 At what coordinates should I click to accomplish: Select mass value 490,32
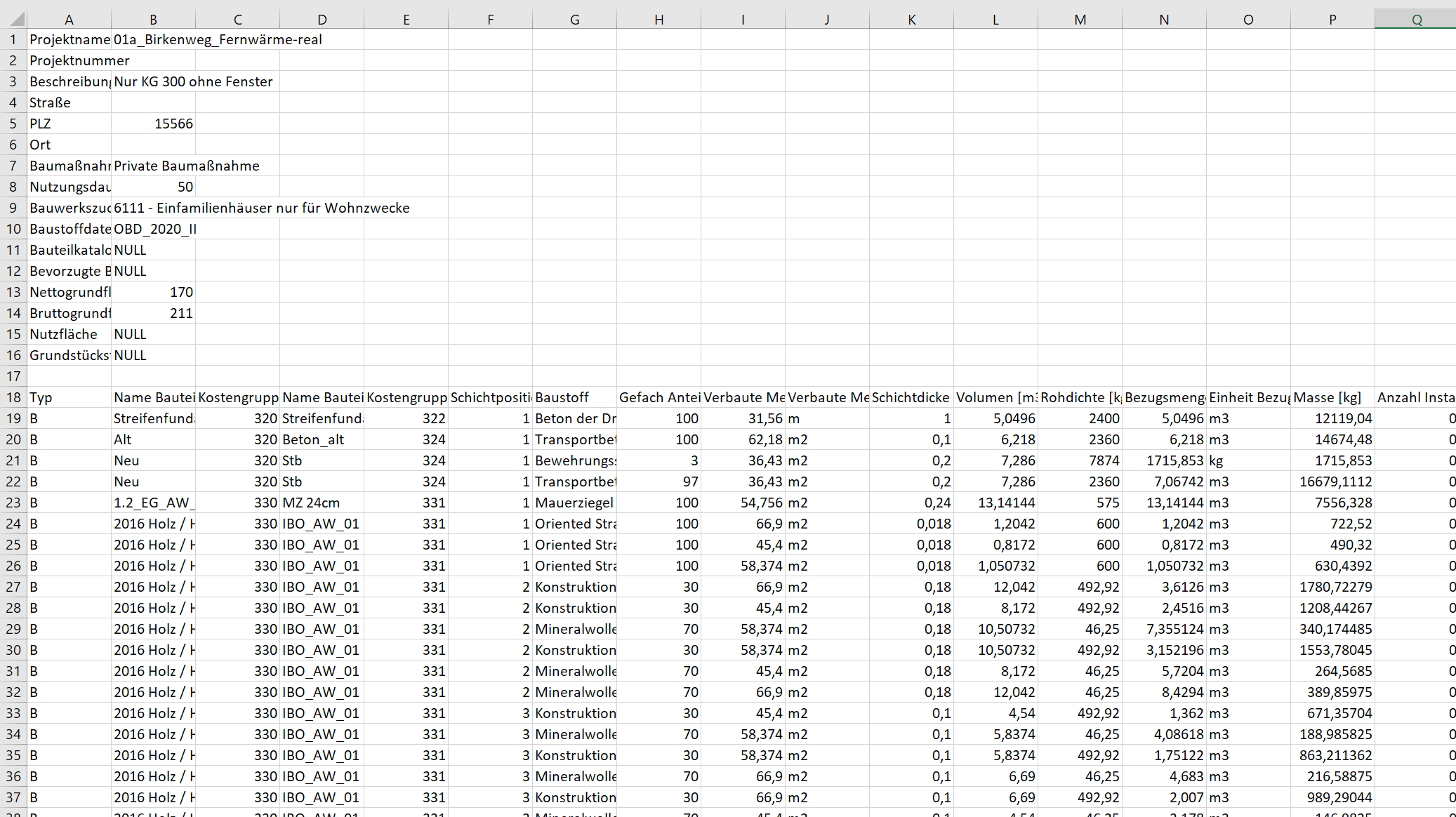(x=1332, y=545)
